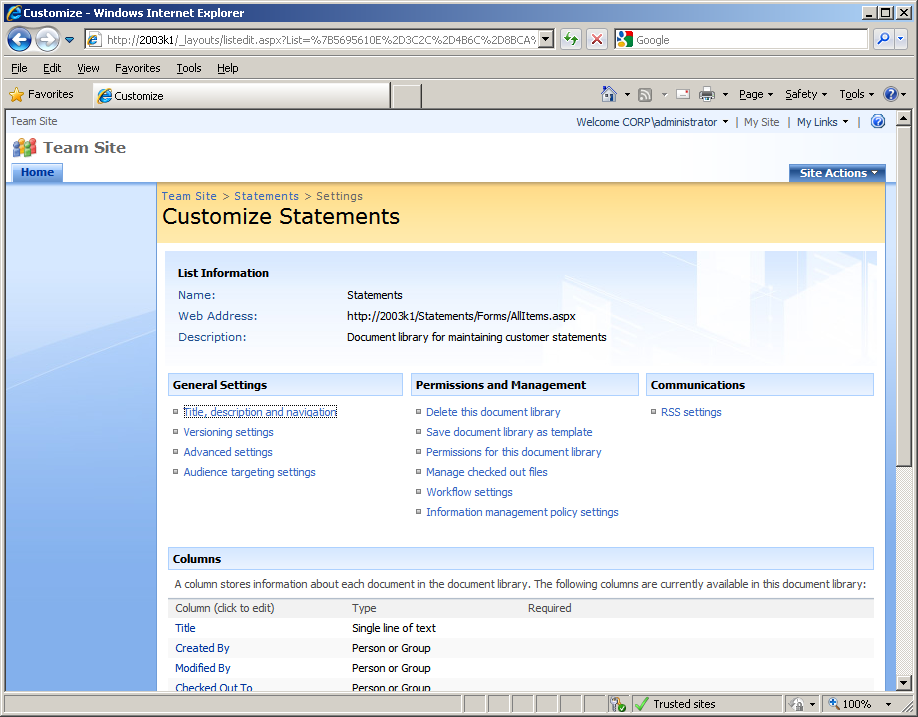Click Delete this document library
This screenshot has height=717, width=918.
(x=493, y=411)
